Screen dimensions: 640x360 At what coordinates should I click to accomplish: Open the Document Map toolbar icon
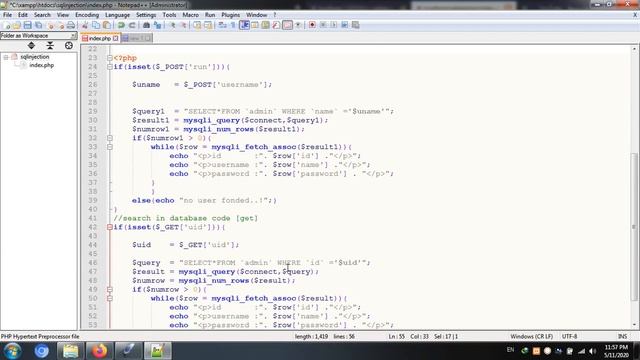click(265, 25)
